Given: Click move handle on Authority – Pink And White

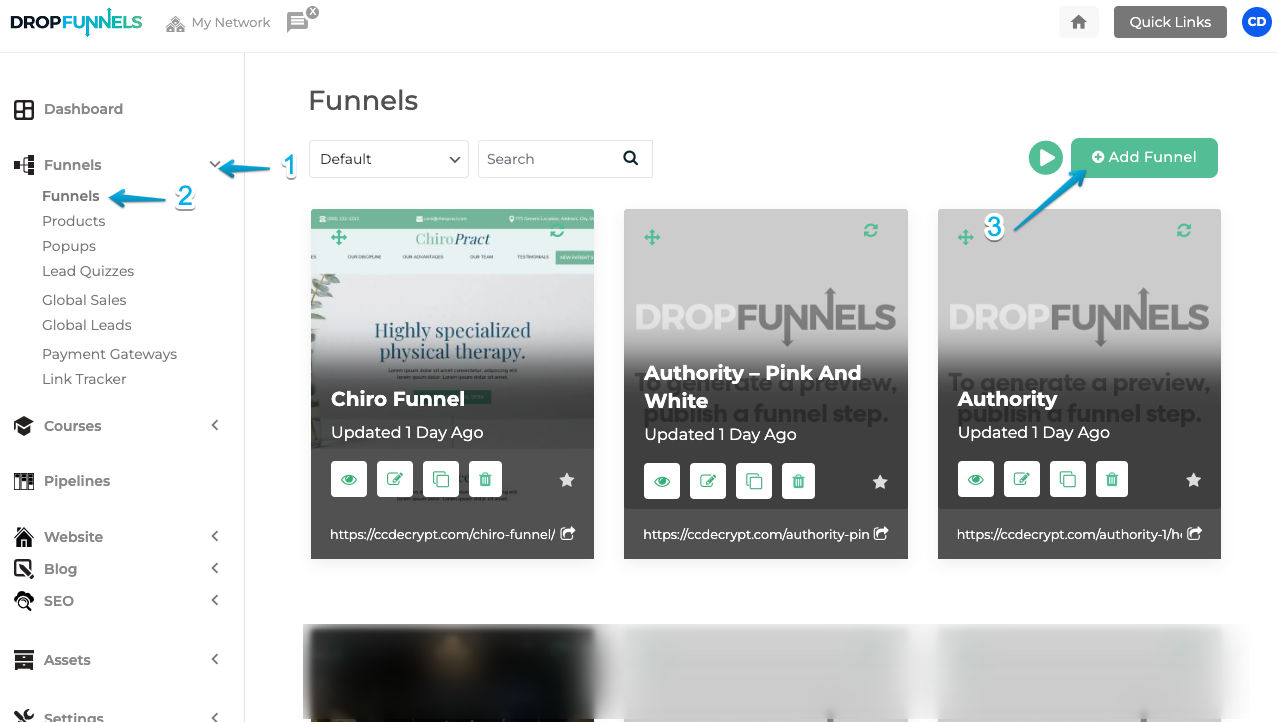Looking at the screenshot, I should pyautogui.click(x=652, y=237).
